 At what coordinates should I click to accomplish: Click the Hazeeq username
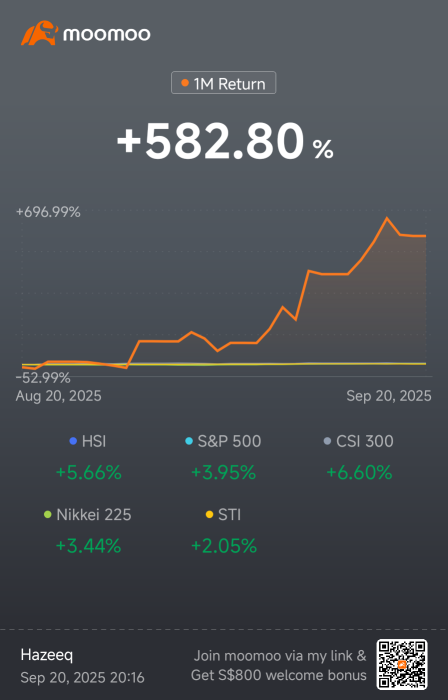pyautogui.click(x=47, y=655)
